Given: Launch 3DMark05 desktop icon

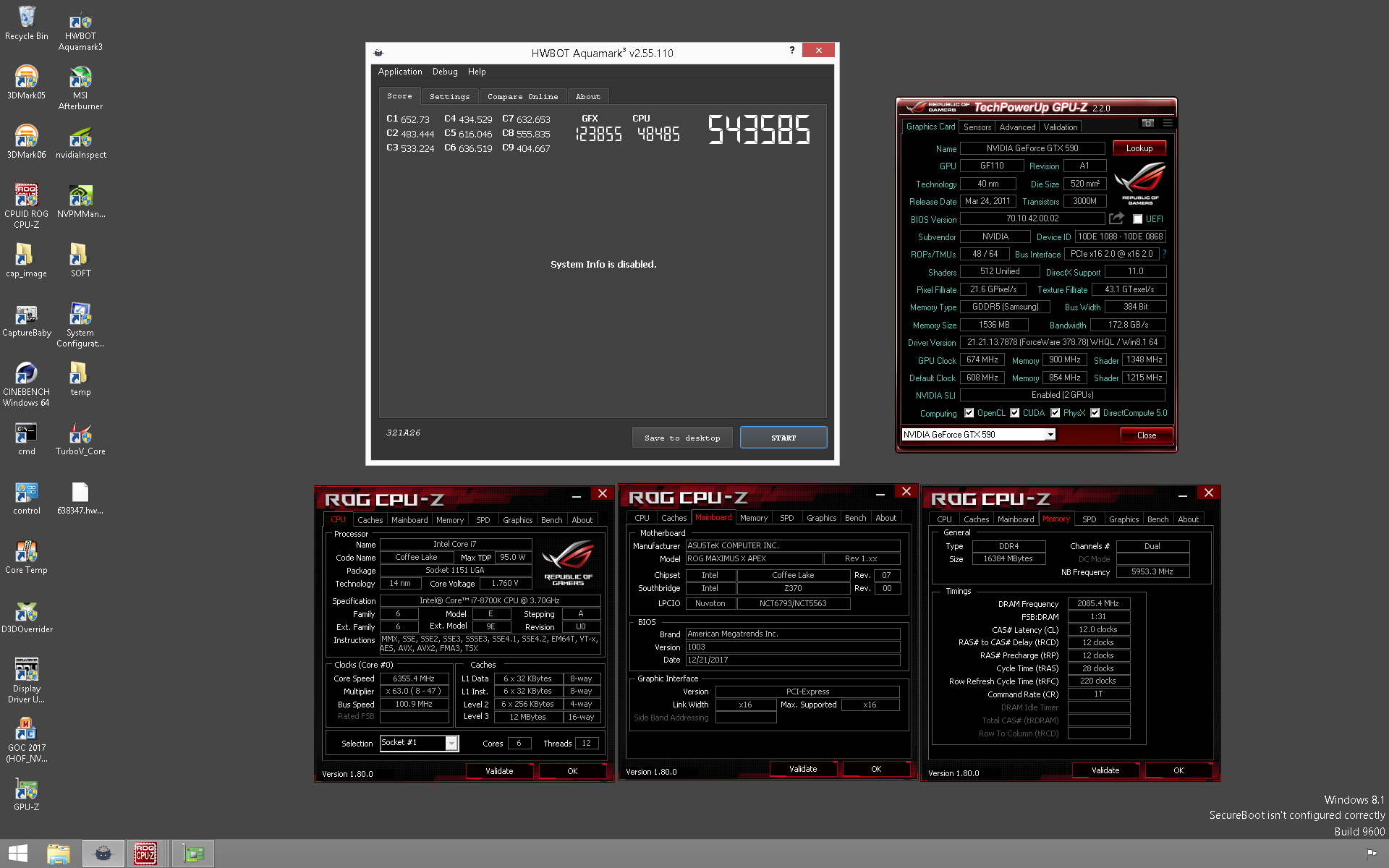Looking at the screenshot, I should point(27,82).
